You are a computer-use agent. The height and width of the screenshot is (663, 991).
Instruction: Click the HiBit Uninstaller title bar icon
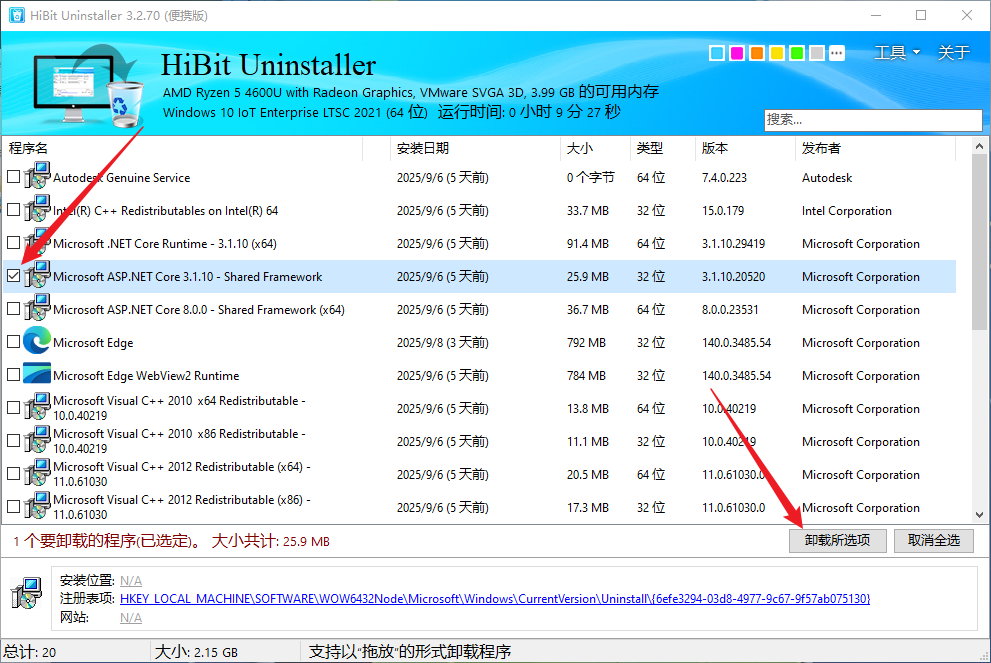tap(17, 15)
